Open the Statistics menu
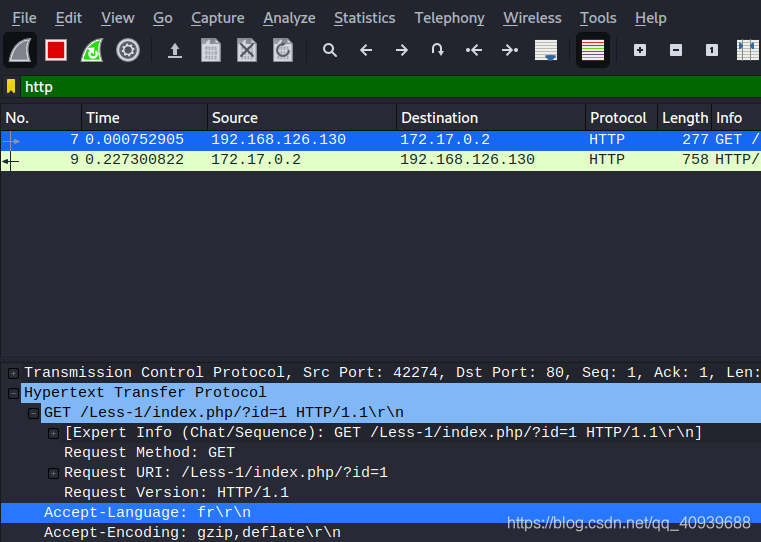 pos(364,18)
